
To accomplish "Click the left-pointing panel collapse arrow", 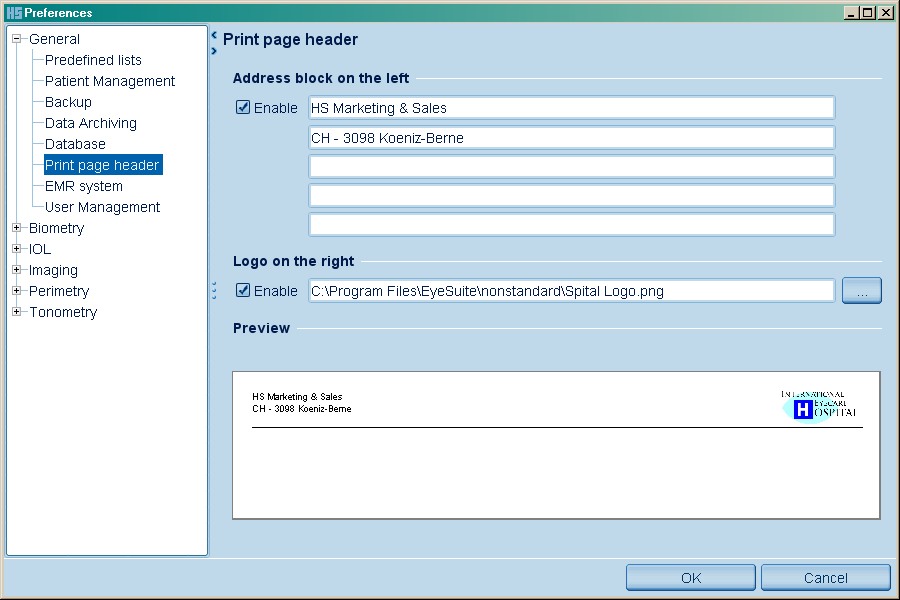I will (214, 35).
